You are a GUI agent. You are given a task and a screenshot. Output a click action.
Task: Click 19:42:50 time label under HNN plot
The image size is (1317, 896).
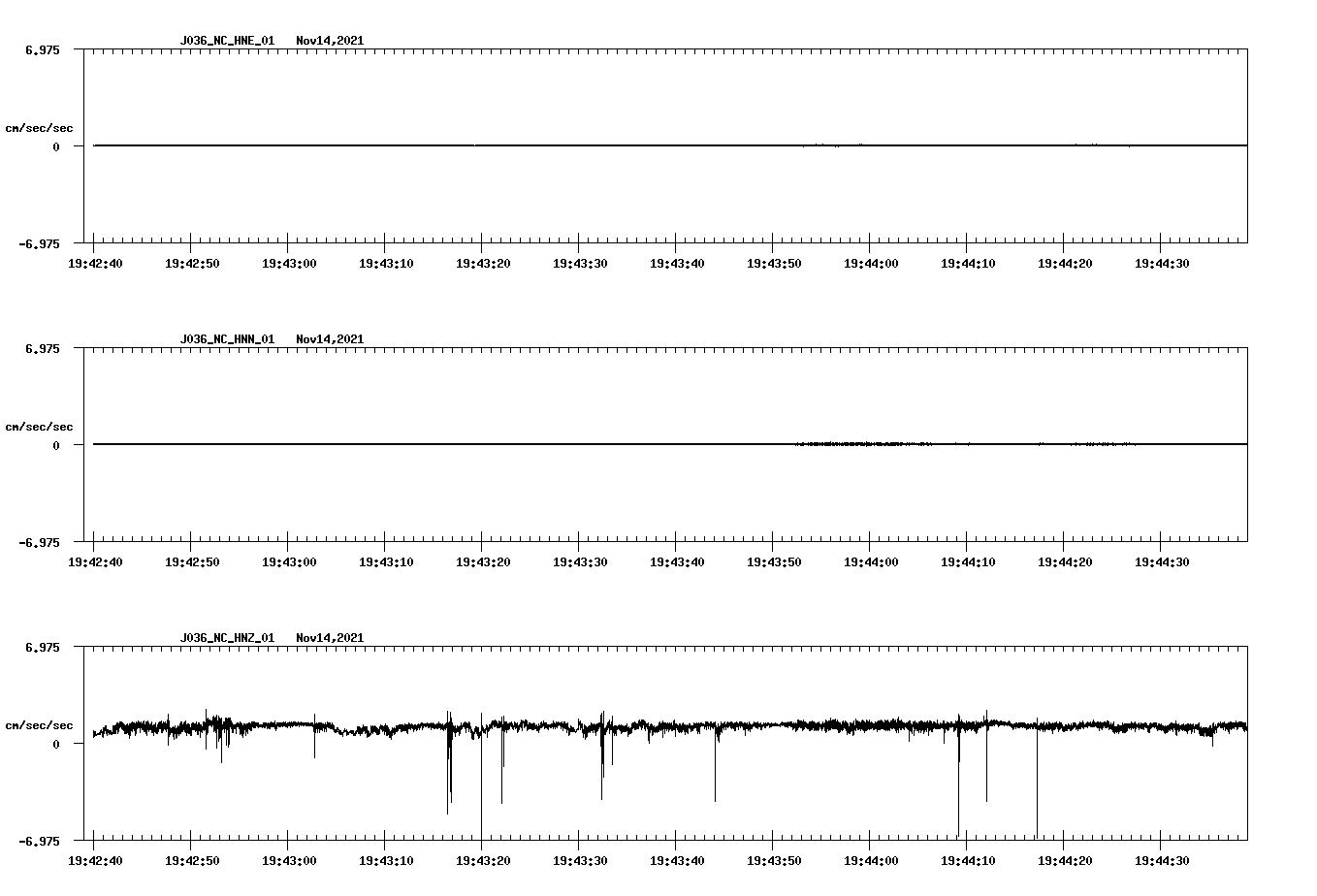(x=192, y=562)
